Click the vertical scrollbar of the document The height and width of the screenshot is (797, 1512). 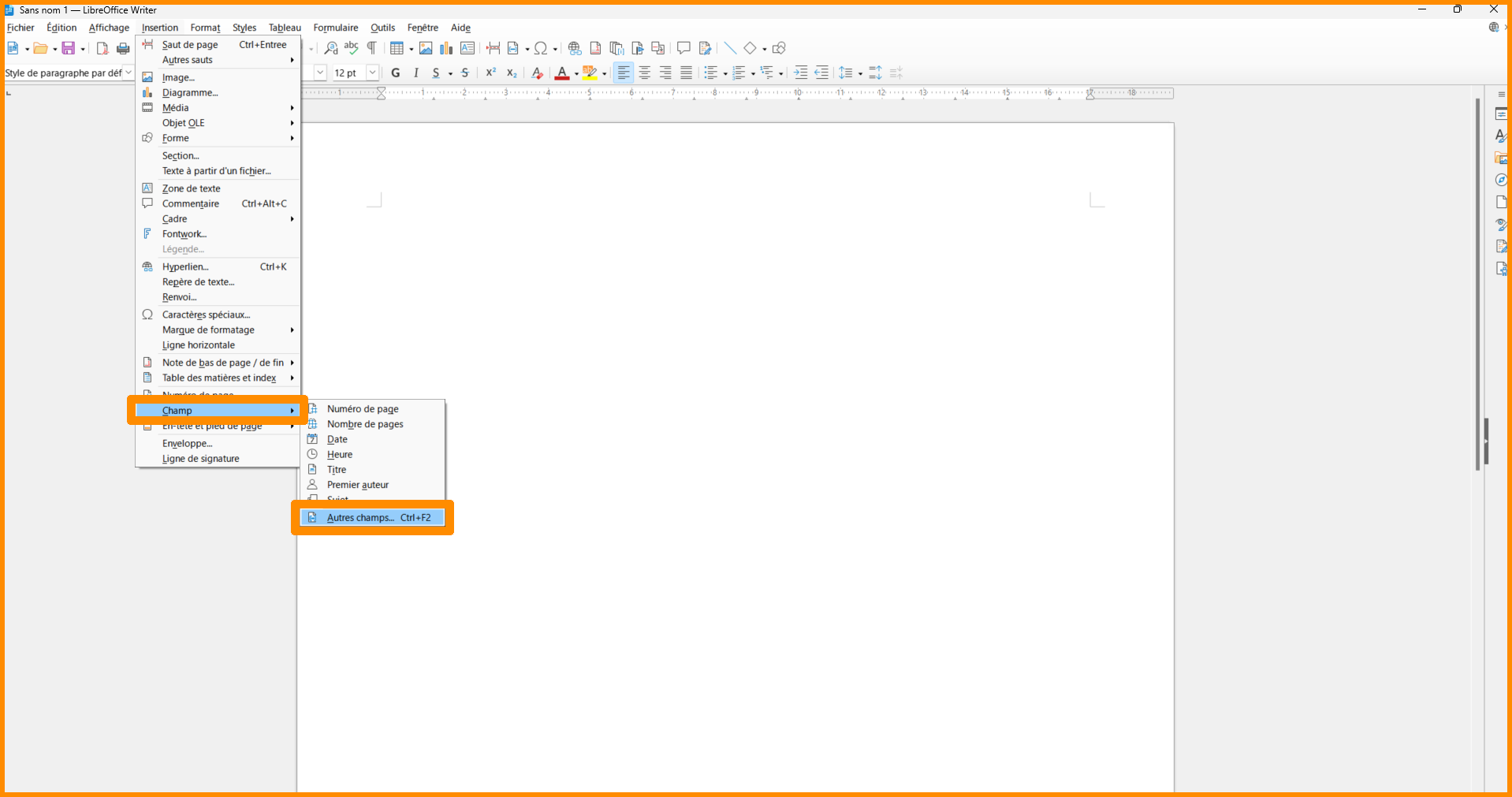pyautogui.click(x=1477, y=284)
